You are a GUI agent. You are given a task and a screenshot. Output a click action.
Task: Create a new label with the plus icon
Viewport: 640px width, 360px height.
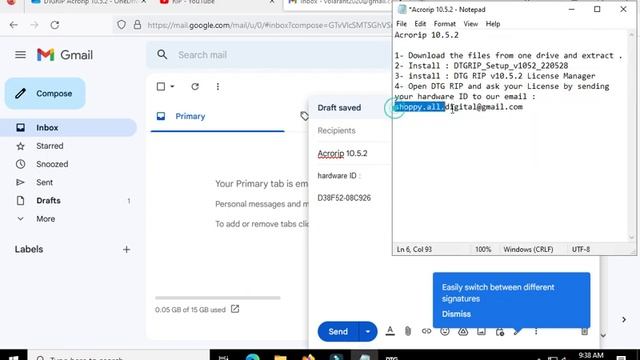(x=127, y=249)
